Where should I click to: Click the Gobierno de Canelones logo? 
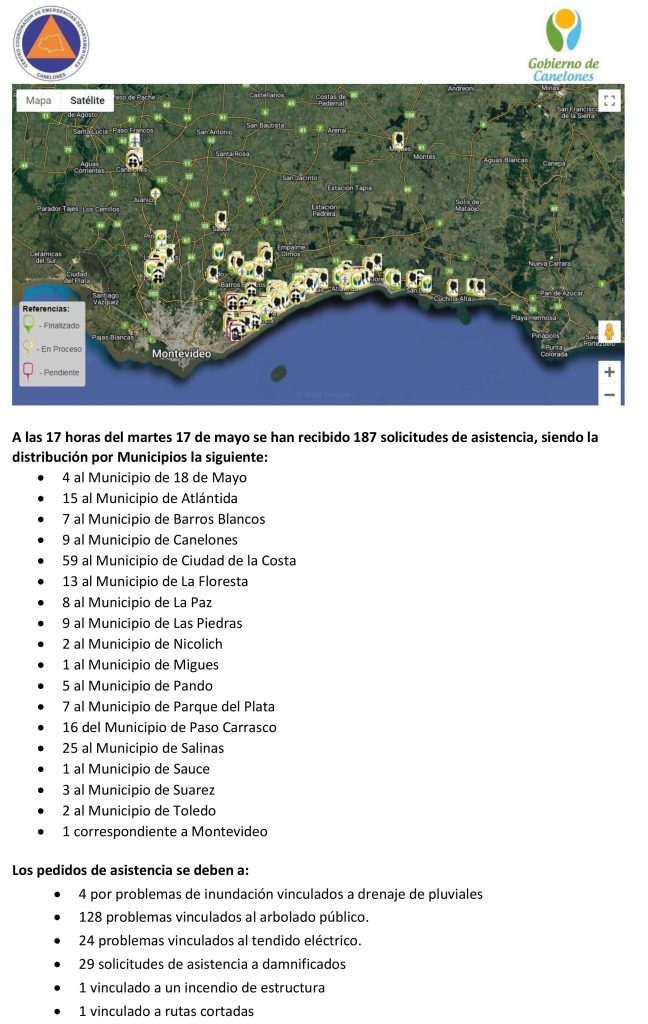(x=563, y=44)
